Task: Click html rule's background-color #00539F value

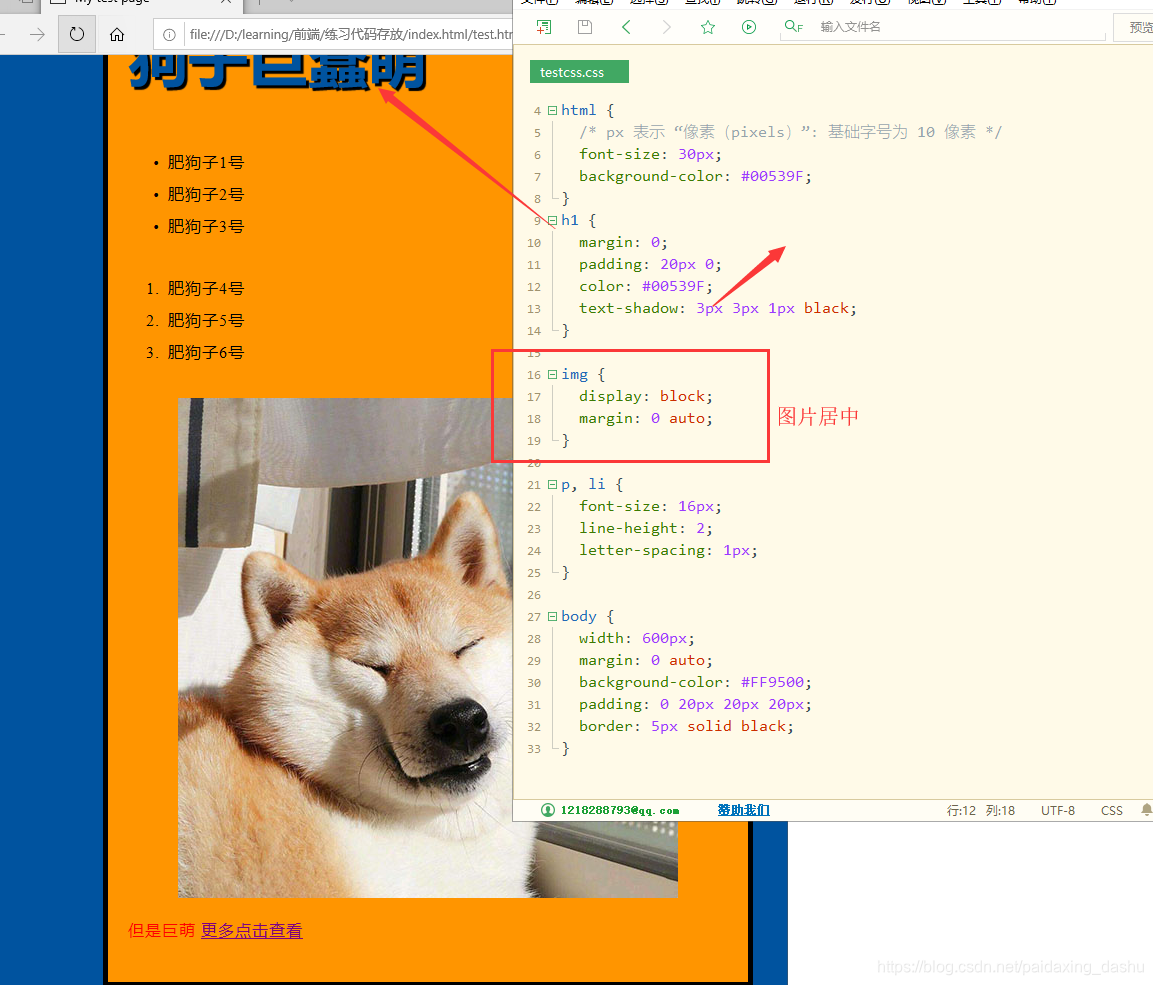Action: point(771,176)
